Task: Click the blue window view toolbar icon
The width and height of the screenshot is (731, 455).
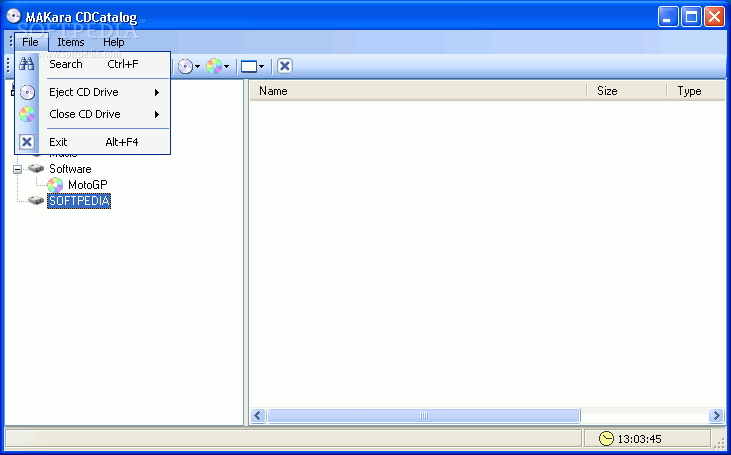Action: tap(249, 67)
